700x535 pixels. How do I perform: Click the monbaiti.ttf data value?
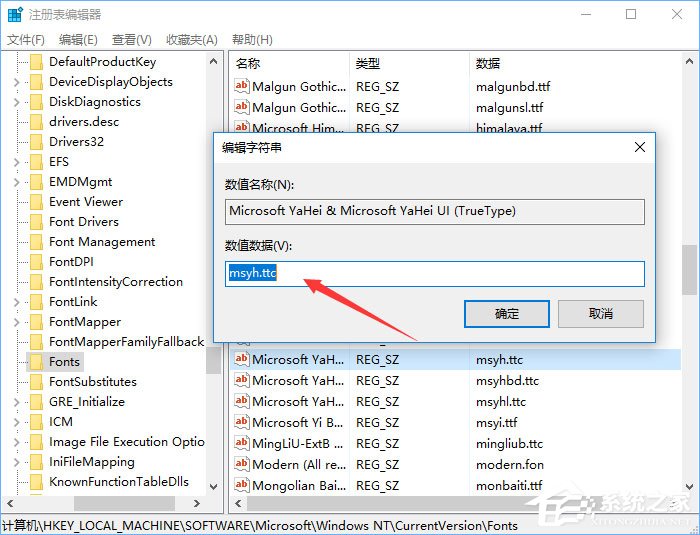tap(509, 486)
